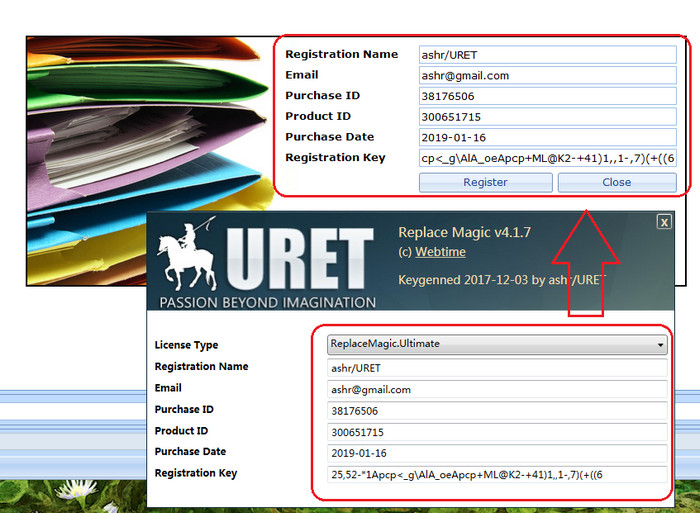Close the URET keygen with the X button

click(x=664, y=222)
